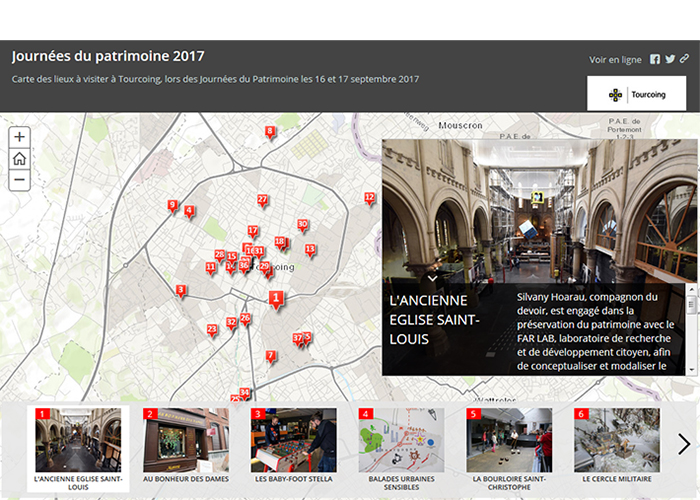
Task: Select map marker 8
Action: pyautogui.click(x=270, y=131)
